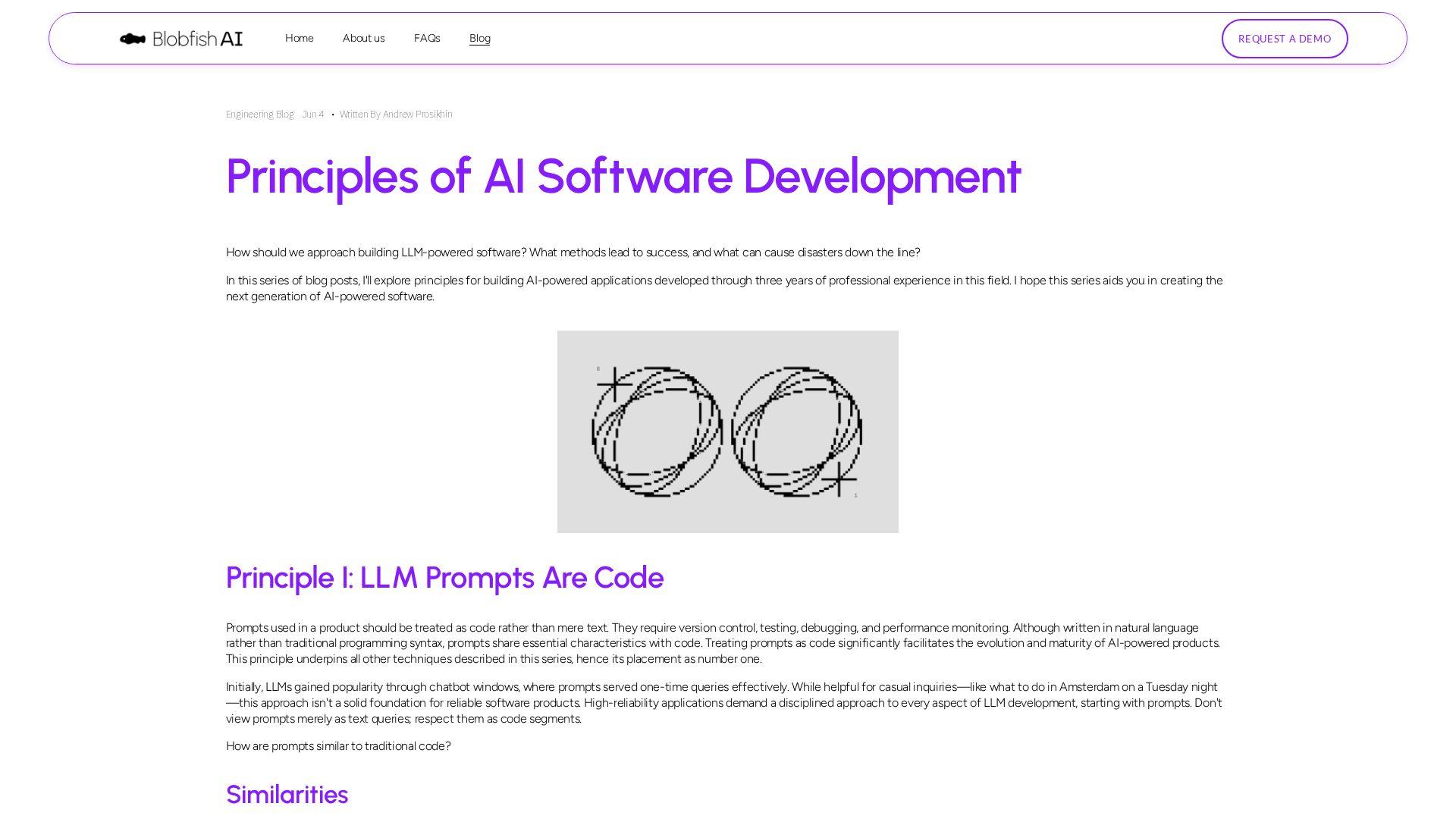The height and width of the screenshot is (819, 1456).
Task: Go to the Home page
Action: pos(299,38)
